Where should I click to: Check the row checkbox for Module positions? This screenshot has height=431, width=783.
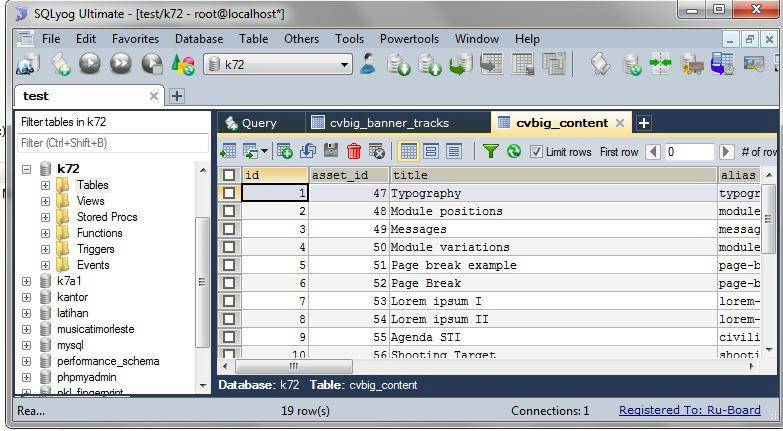click(x=229, y=211)
